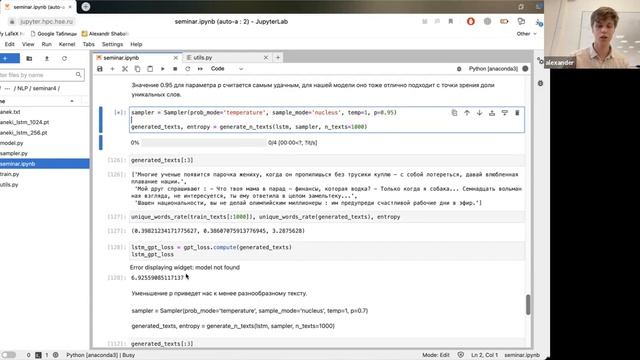Open the new launcher with the blue plus button
Screen dimensions: 640x360
(x=9, y=58)
